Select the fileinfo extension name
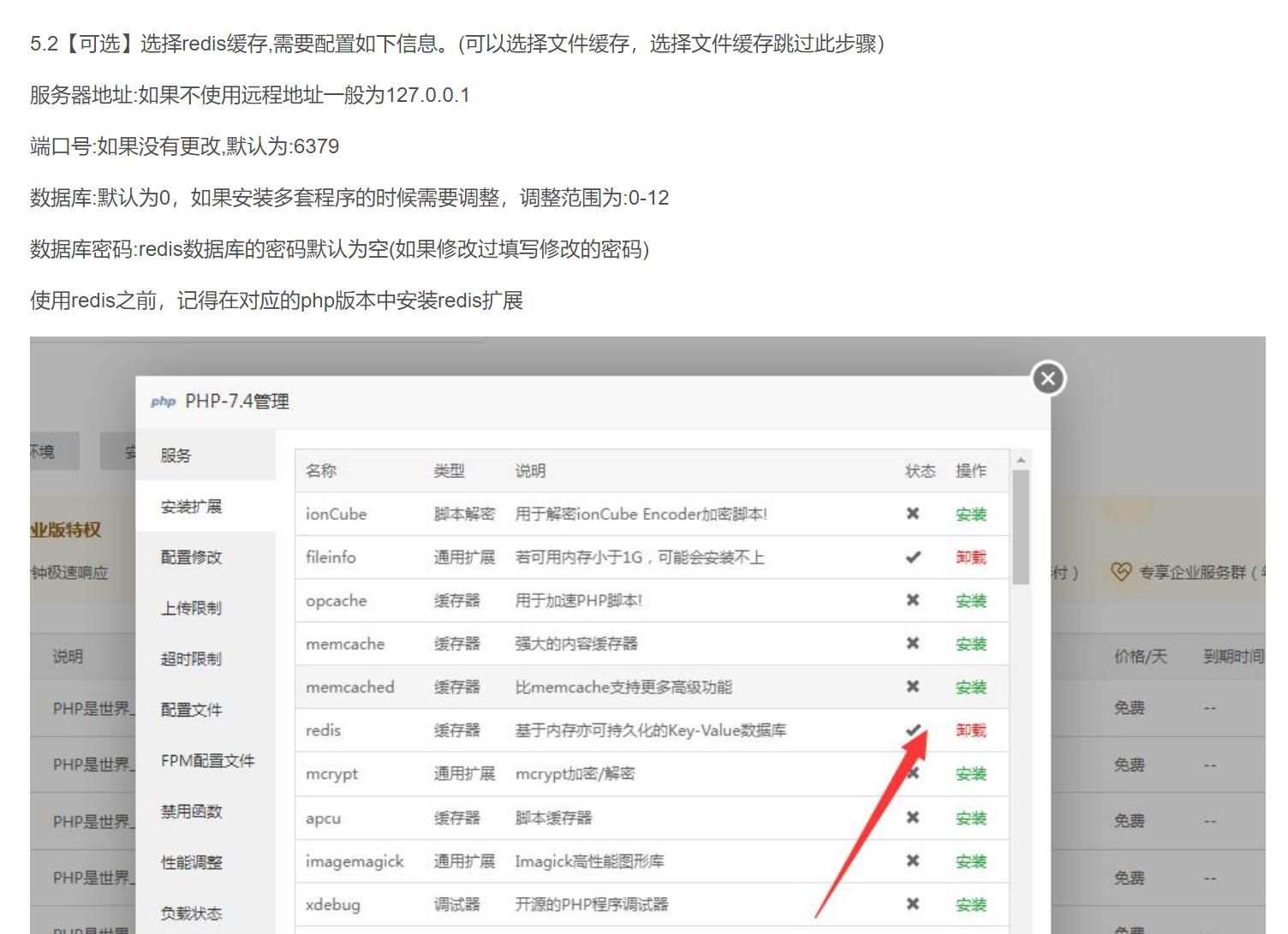 pos(331,557)
